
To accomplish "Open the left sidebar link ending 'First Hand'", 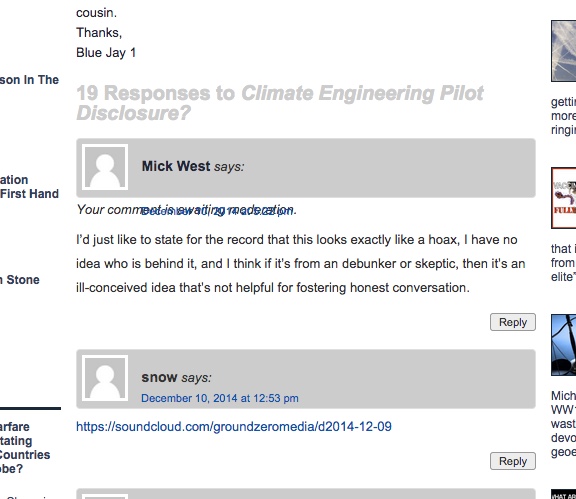I will point(29,187).
